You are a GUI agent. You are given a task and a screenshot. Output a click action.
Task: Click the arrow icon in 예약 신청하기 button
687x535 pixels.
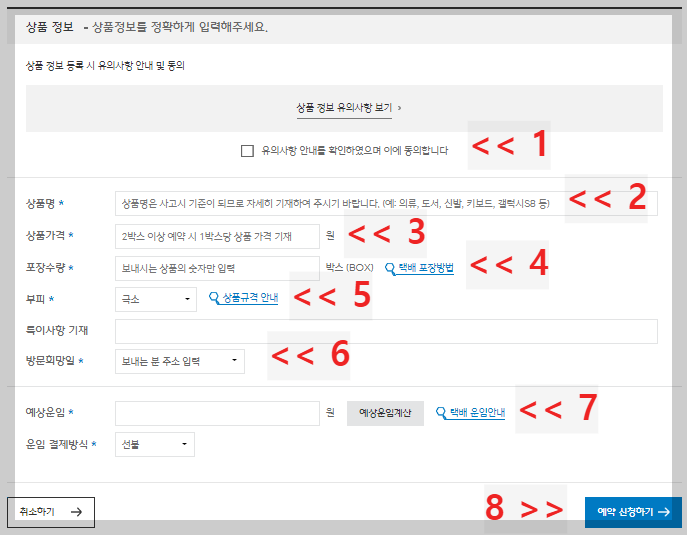664,512
